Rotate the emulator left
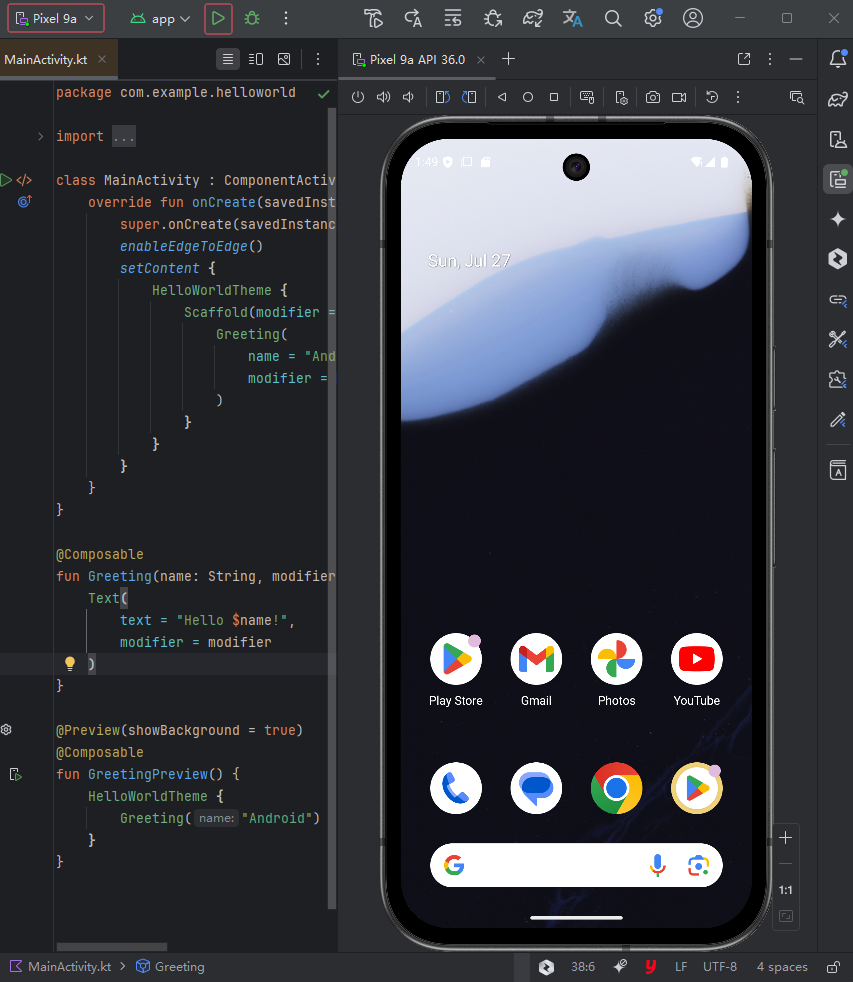The height and width of the screenshot is (982, 853). [x=443, y=97]
